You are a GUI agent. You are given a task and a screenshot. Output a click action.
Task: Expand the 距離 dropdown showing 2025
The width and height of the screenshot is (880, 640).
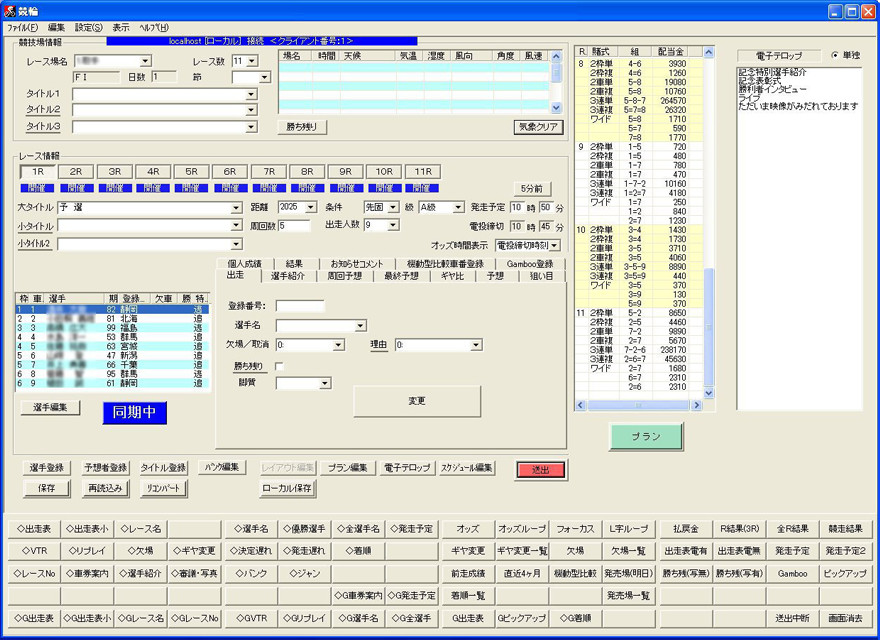(311, 208)
